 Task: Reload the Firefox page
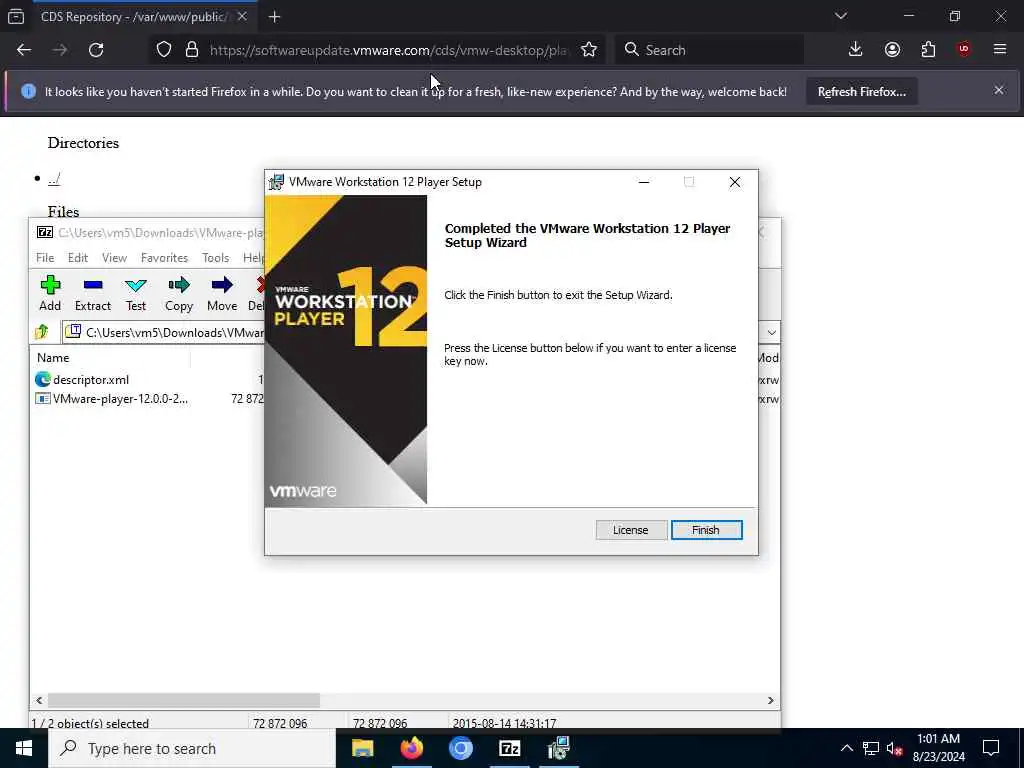coord(96,50)
